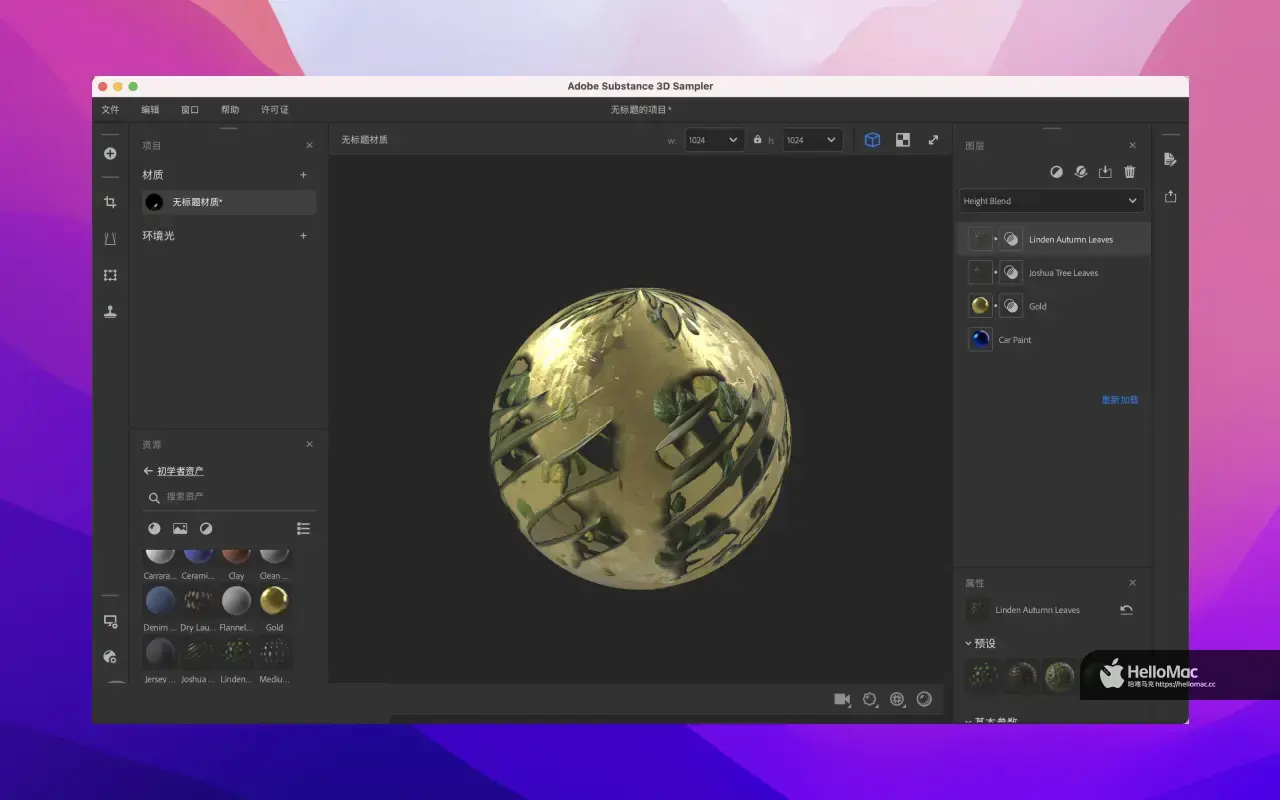Screen dimensions: 1280x800
Task: Open the Height Blend dropdown
Action: [x=1051, y=201]
